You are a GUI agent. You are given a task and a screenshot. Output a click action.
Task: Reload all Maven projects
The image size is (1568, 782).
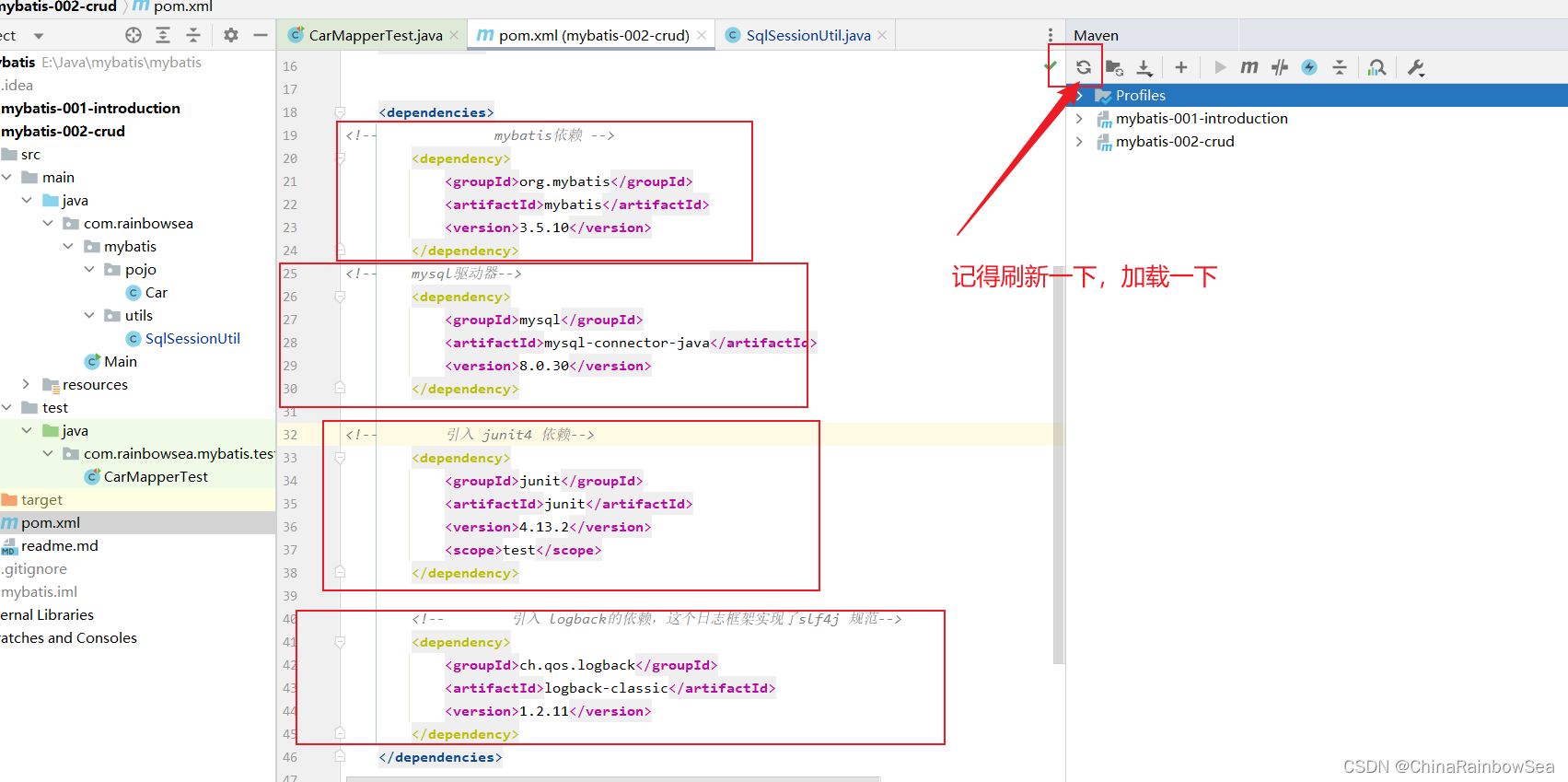click(1084, 67)
